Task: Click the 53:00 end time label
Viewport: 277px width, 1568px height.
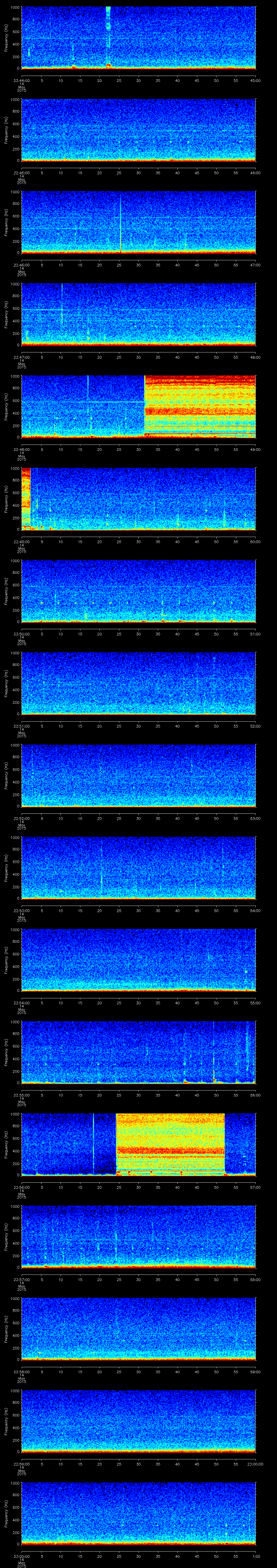Action: pyautogui.click(x=256, y=818)
